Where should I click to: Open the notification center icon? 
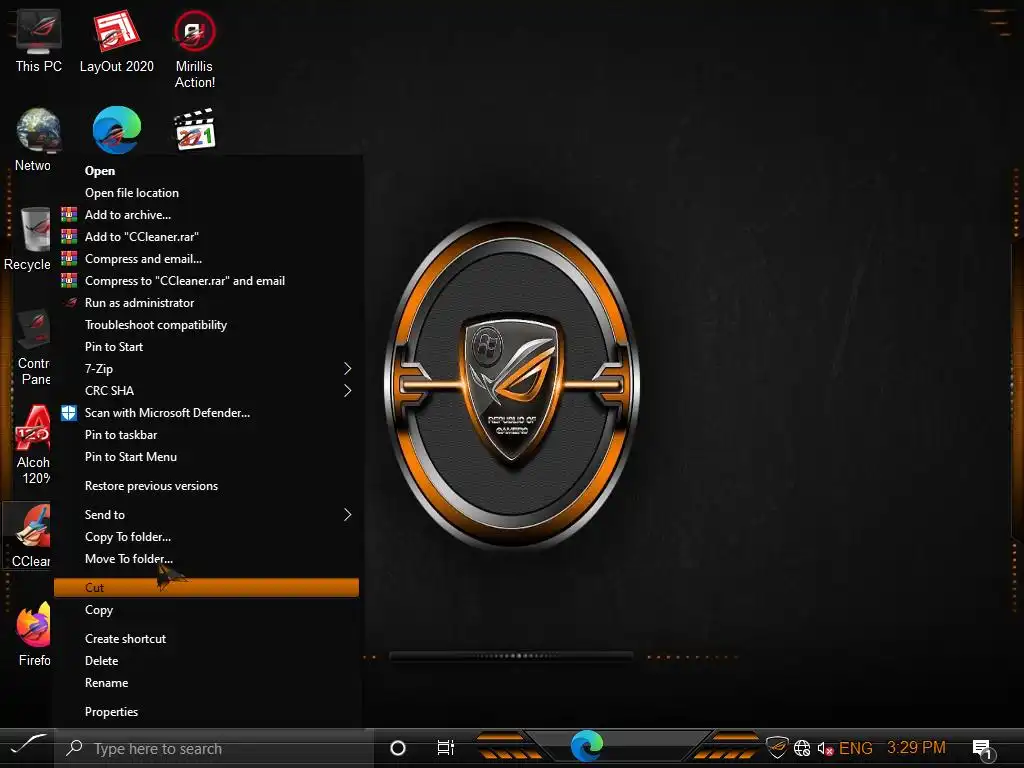pyautogui.click(x=983, y=749)
